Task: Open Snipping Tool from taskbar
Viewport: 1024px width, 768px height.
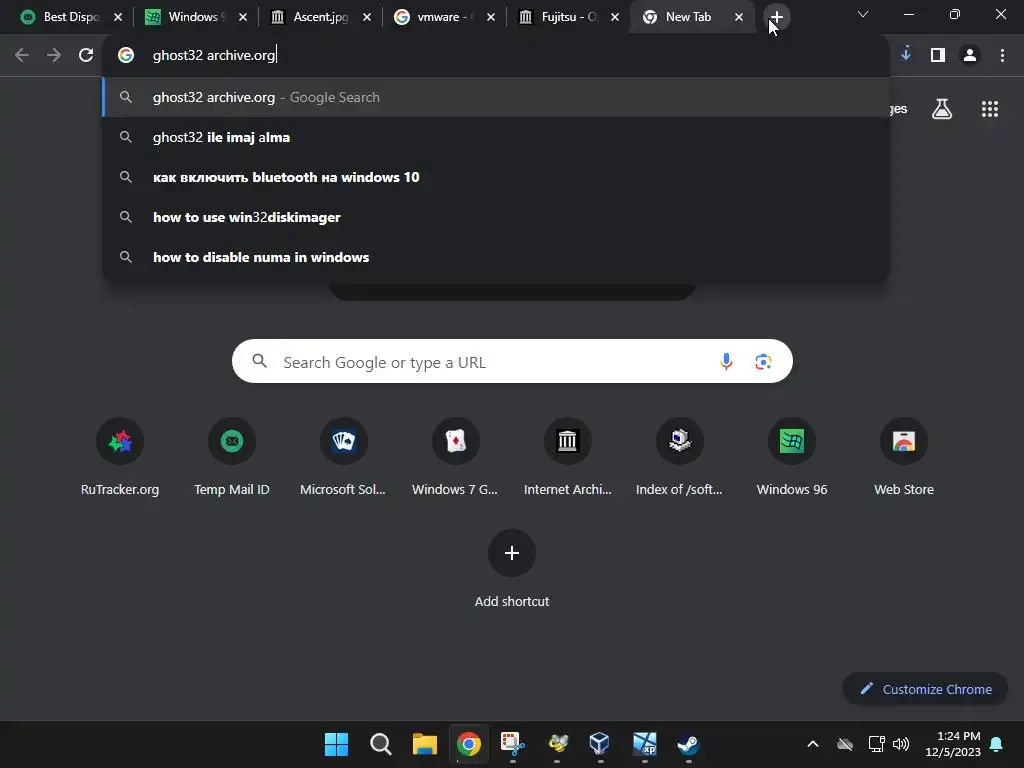Action: coord(513,744)
